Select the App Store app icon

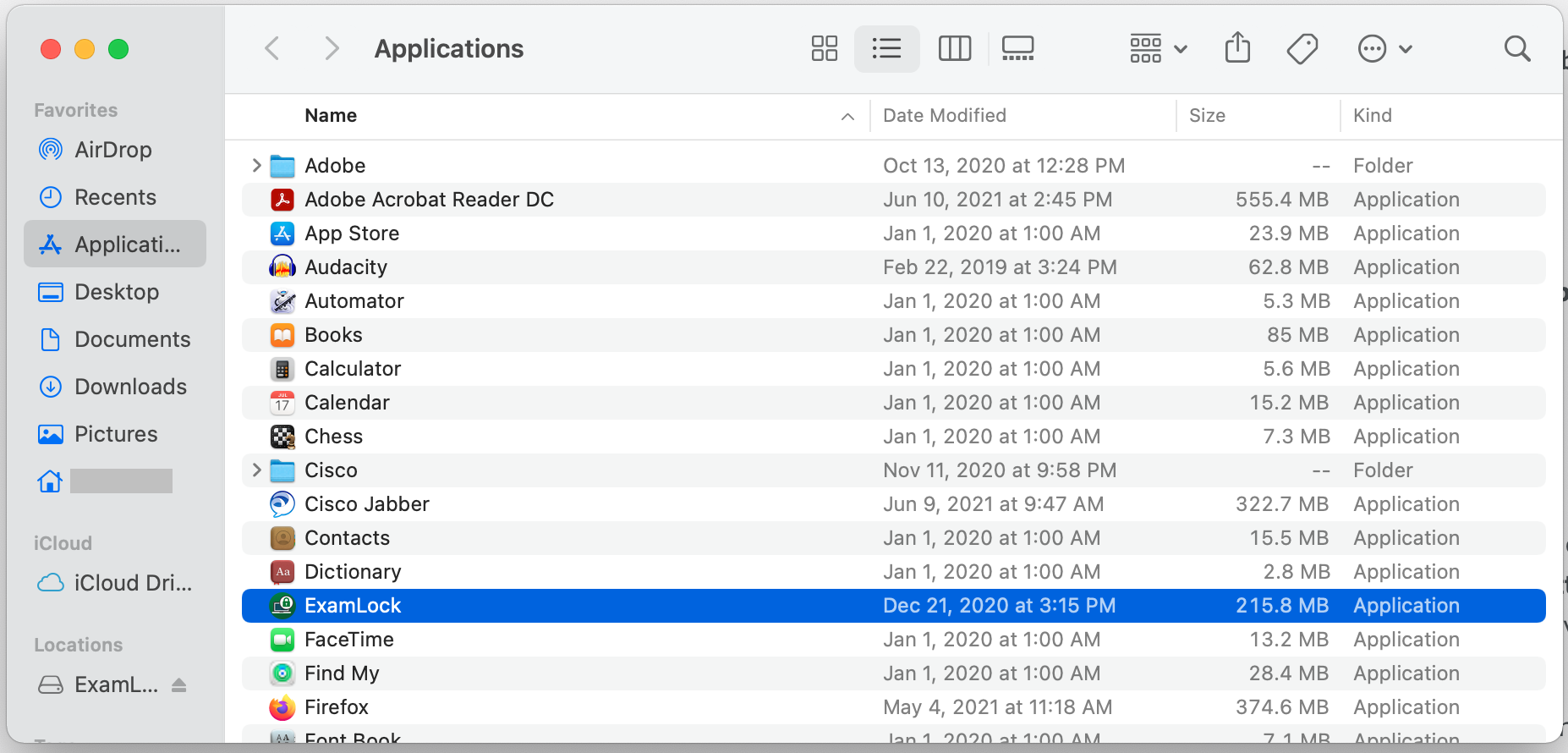click(282, 234)
